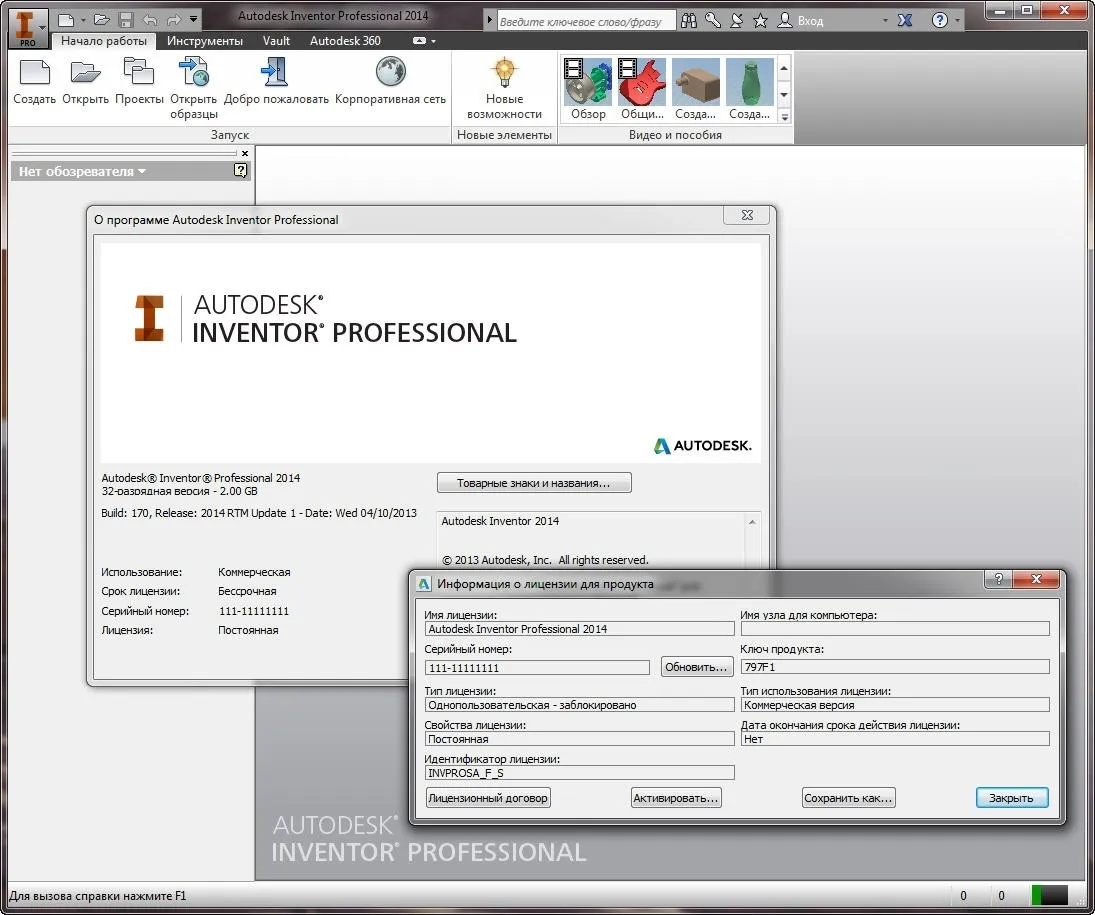Click Закрыть in the license dialog
Viewport: 1095px width, 915px height.
tap(1012, 798)
